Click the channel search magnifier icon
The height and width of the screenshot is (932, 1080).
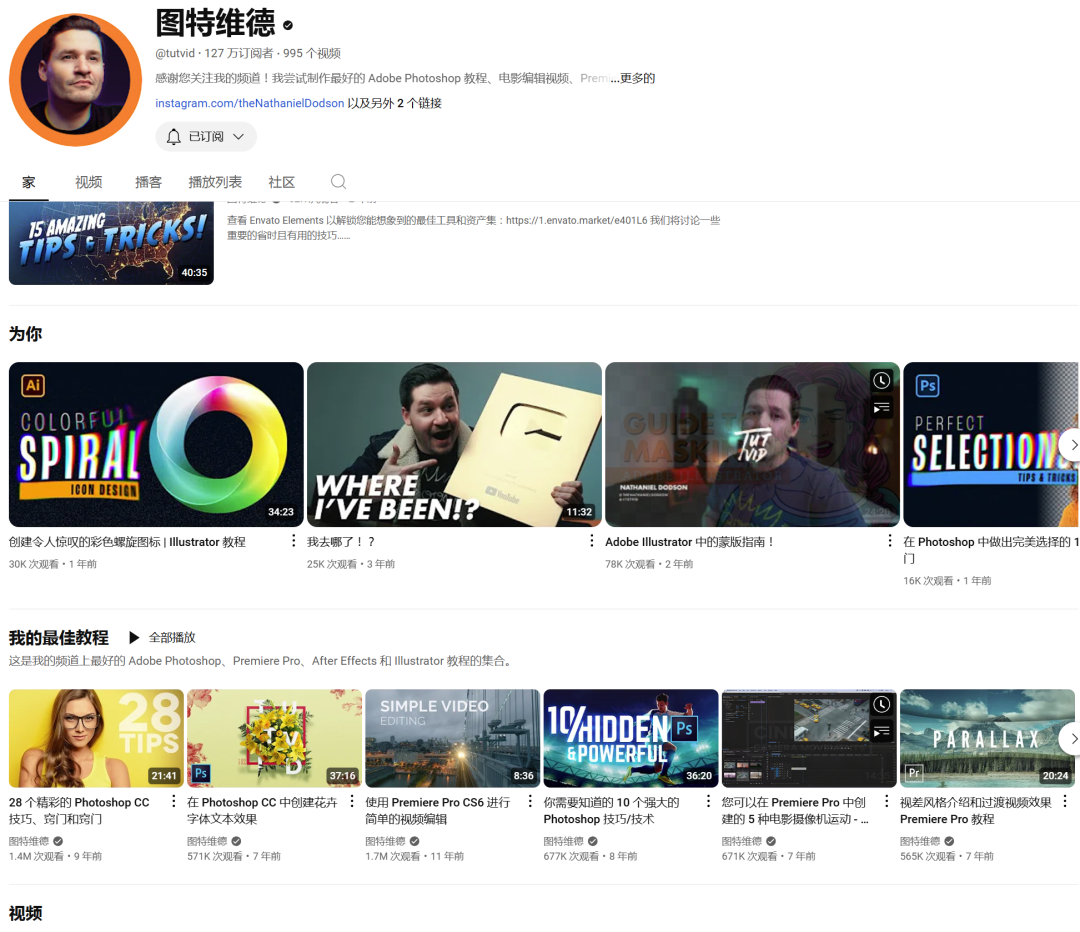pos(338,182)
